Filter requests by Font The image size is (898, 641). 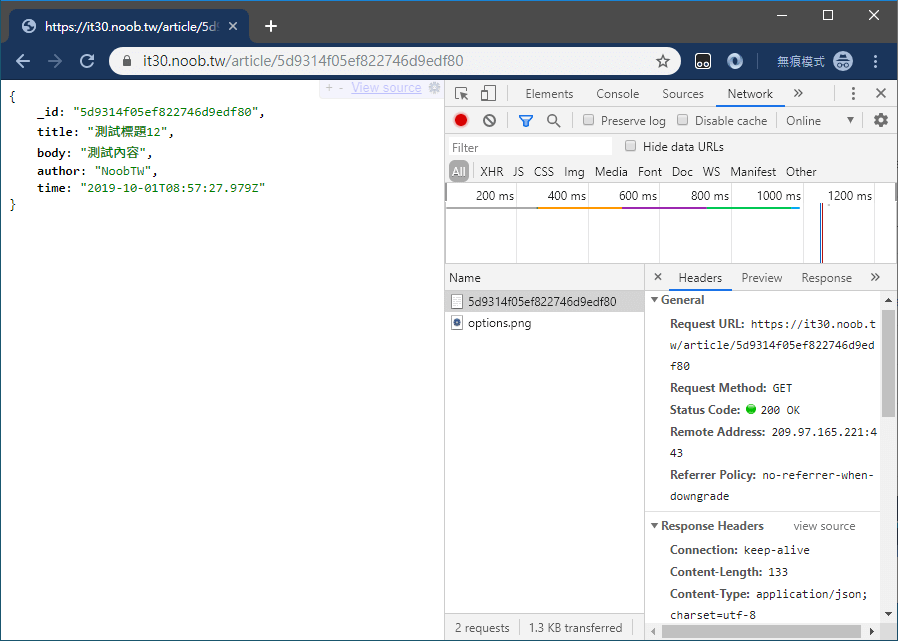[649, 171]
